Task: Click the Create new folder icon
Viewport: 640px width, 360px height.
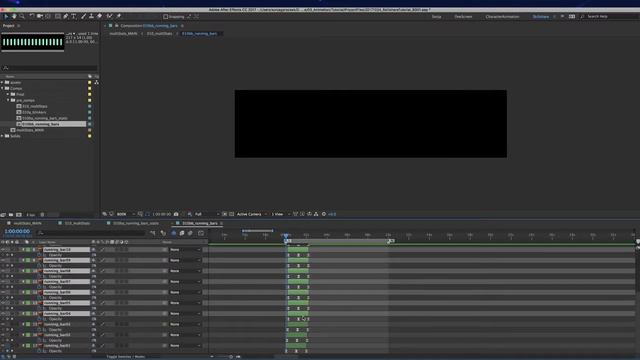Action: [11, 214]
